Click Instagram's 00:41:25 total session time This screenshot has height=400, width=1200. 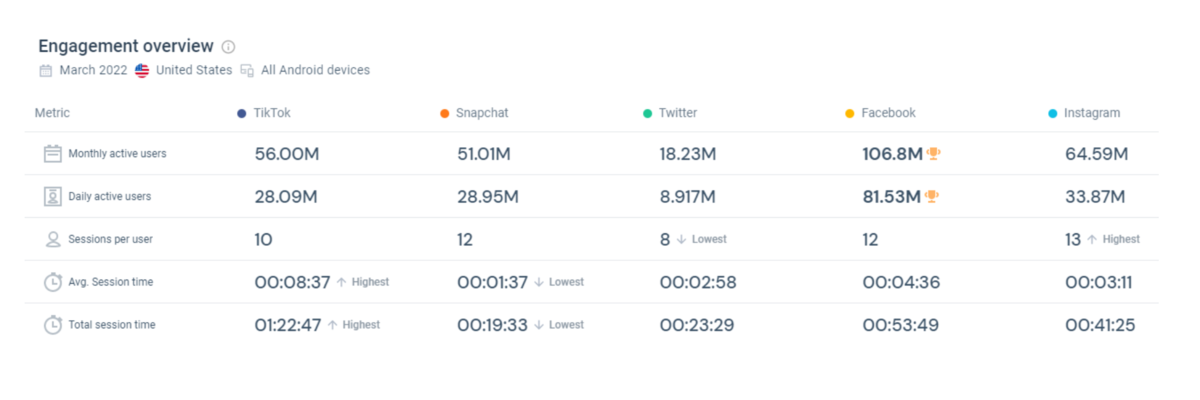tap(1100, 325)
